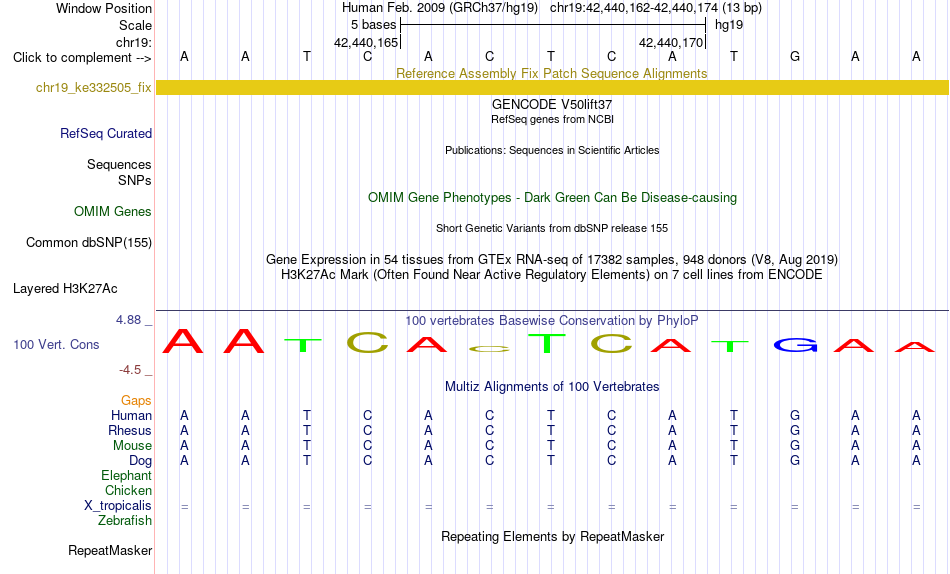Click the small C conservation logo letter
The image size is (950, 574).
(x=490, y=349)
